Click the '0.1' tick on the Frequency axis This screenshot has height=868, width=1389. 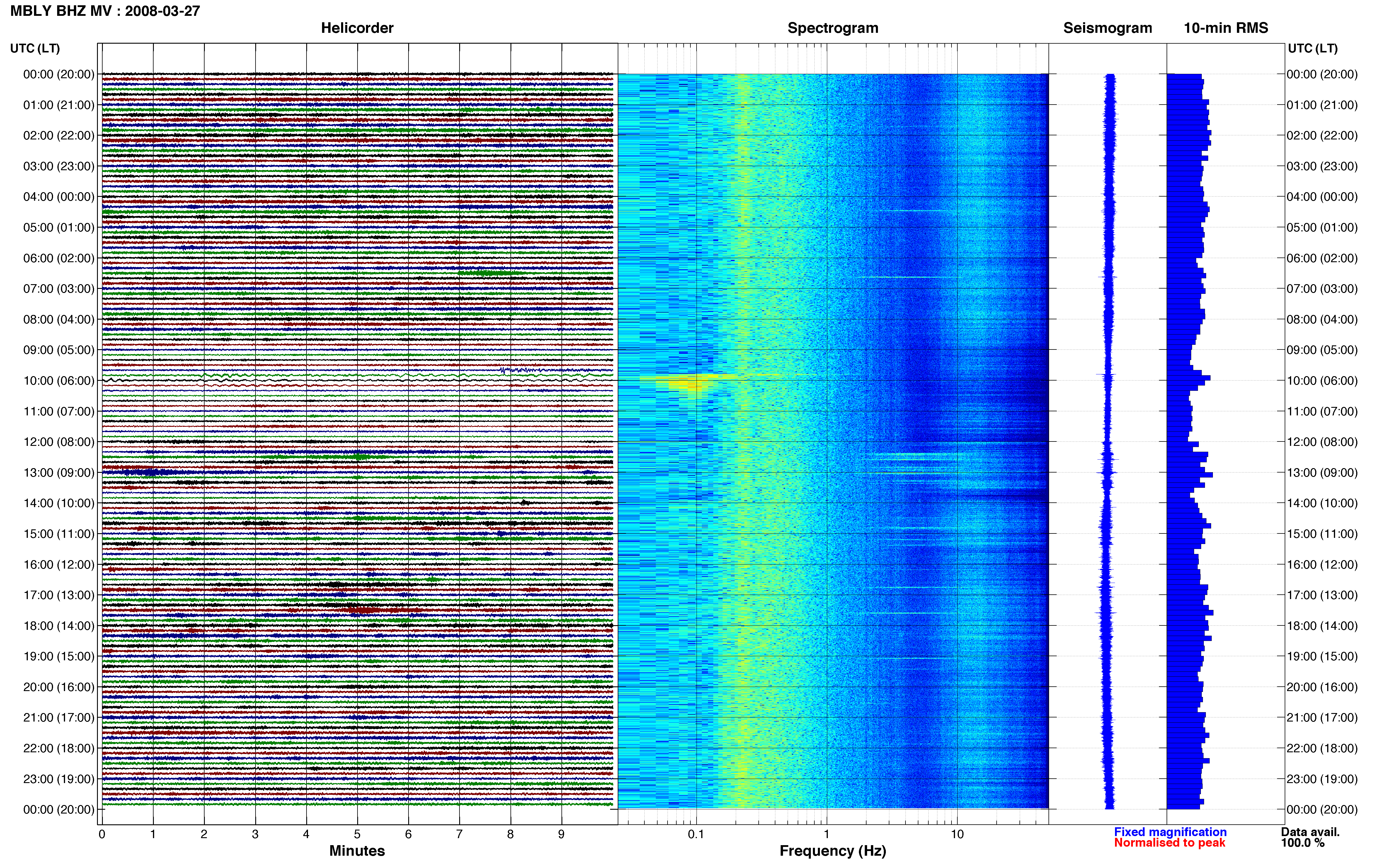pos(696,834)
